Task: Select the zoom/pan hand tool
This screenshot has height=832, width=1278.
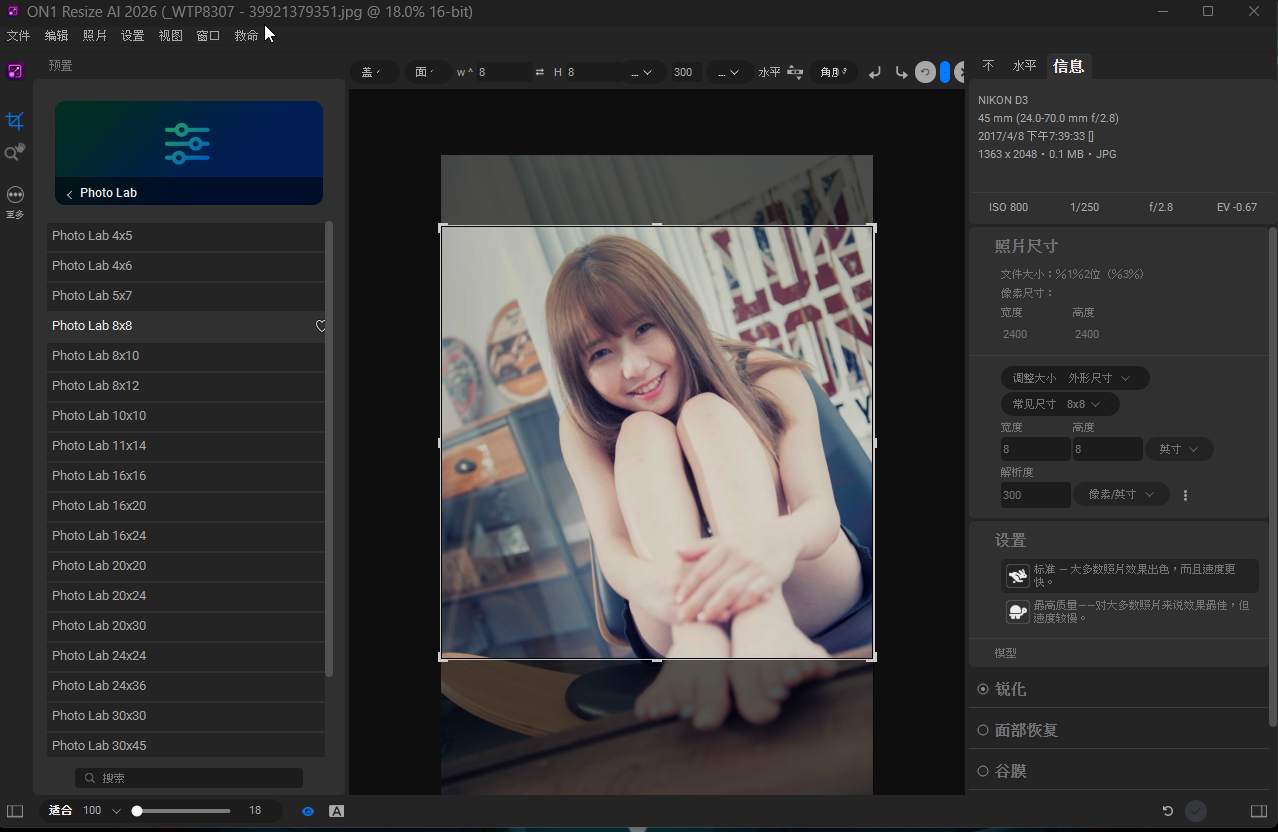Action: coord(15,152)
